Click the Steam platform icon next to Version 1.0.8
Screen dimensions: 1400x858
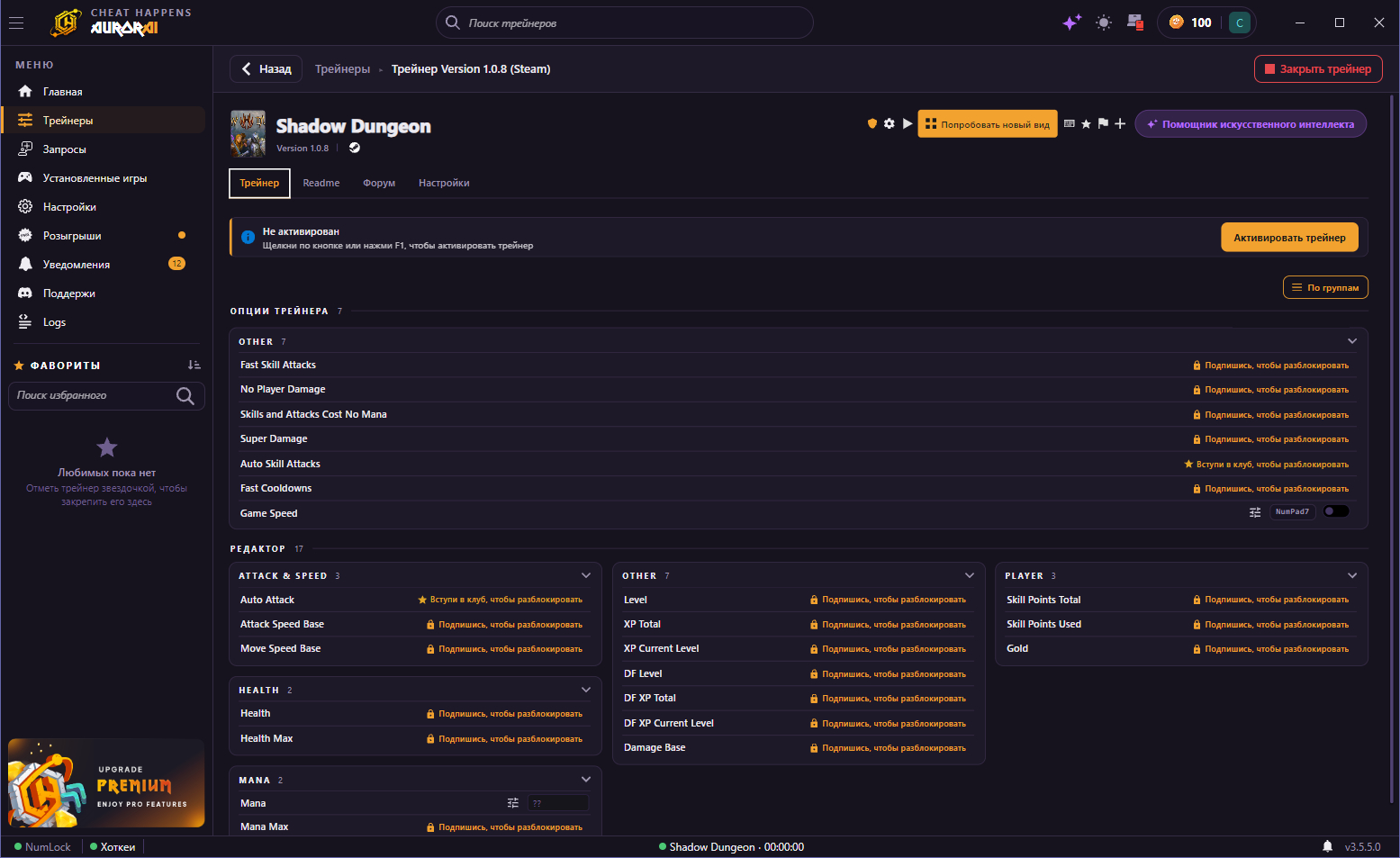coord(355,148)
